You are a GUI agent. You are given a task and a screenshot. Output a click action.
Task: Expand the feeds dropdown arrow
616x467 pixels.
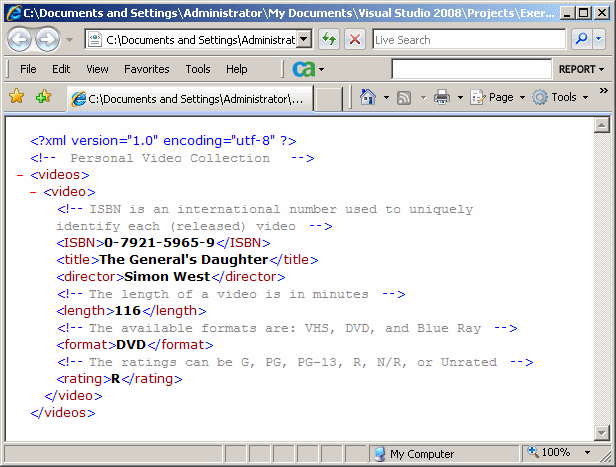(x=423, y=97)
